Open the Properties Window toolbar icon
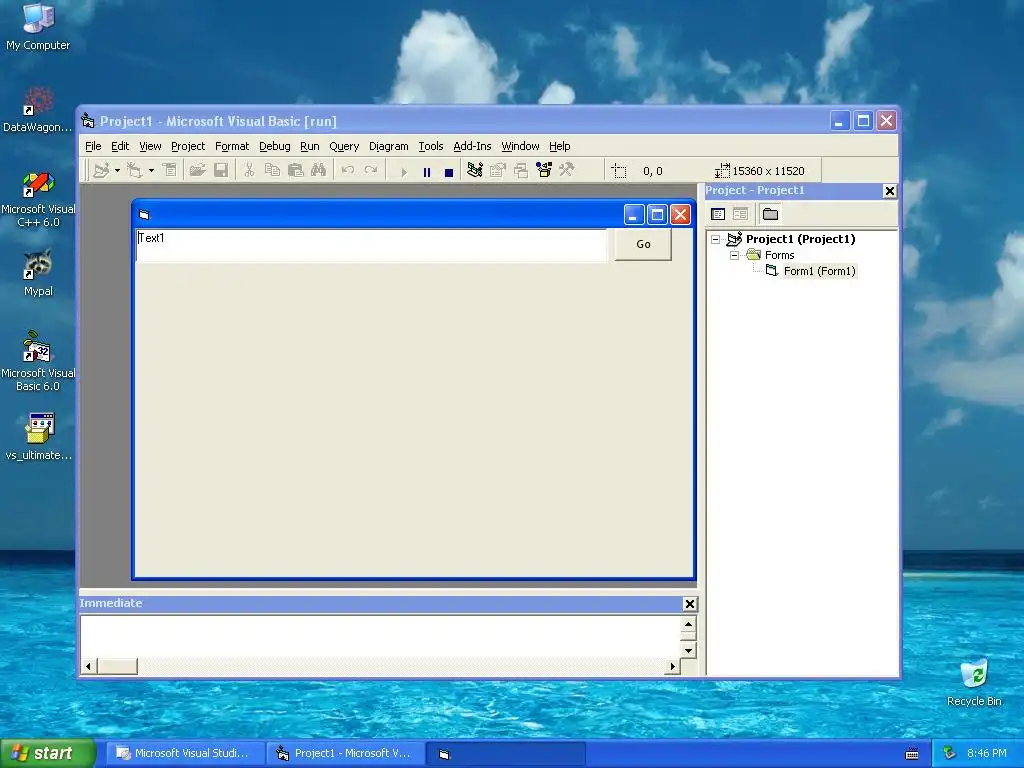Screen dimensions: 1024x768 coord(498,171)
